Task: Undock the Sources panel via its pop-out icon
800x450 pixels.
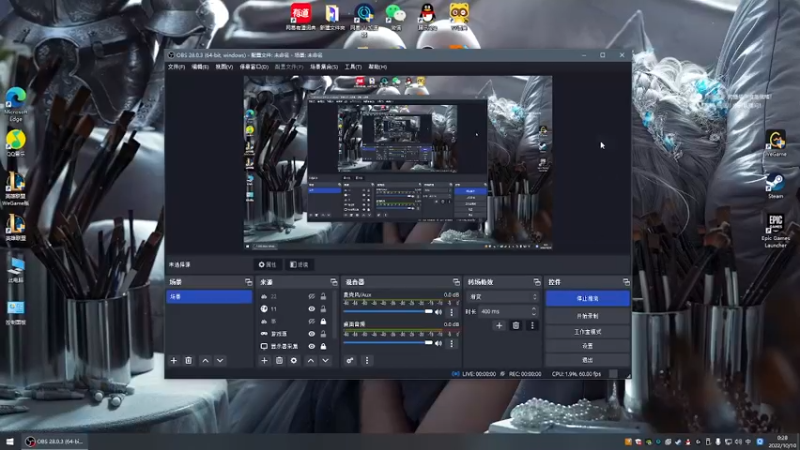Action: click(334, 282)
